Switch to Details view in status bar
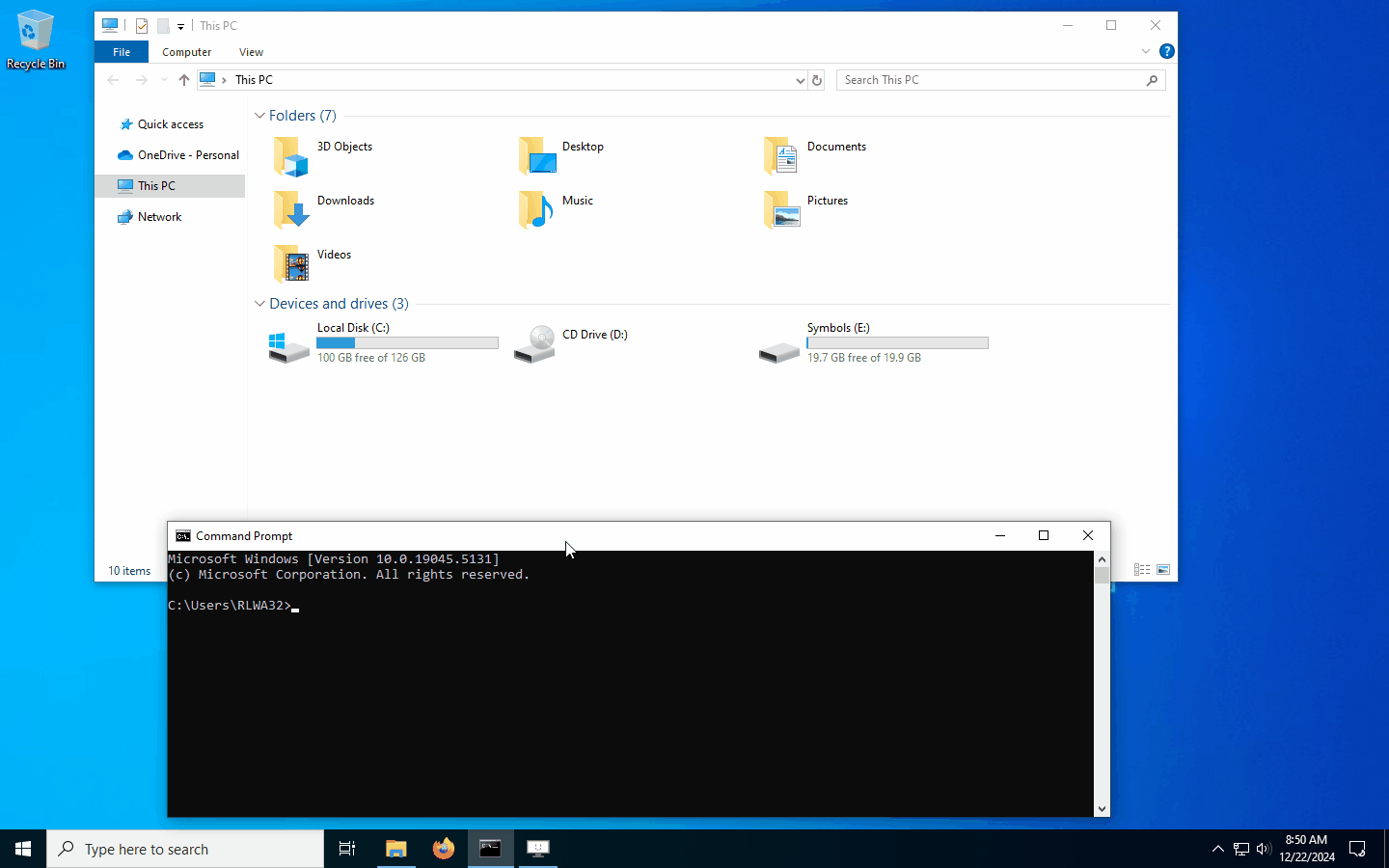Image resolution: width=1389 pixels, height=868 pixels. point(1141,569)
